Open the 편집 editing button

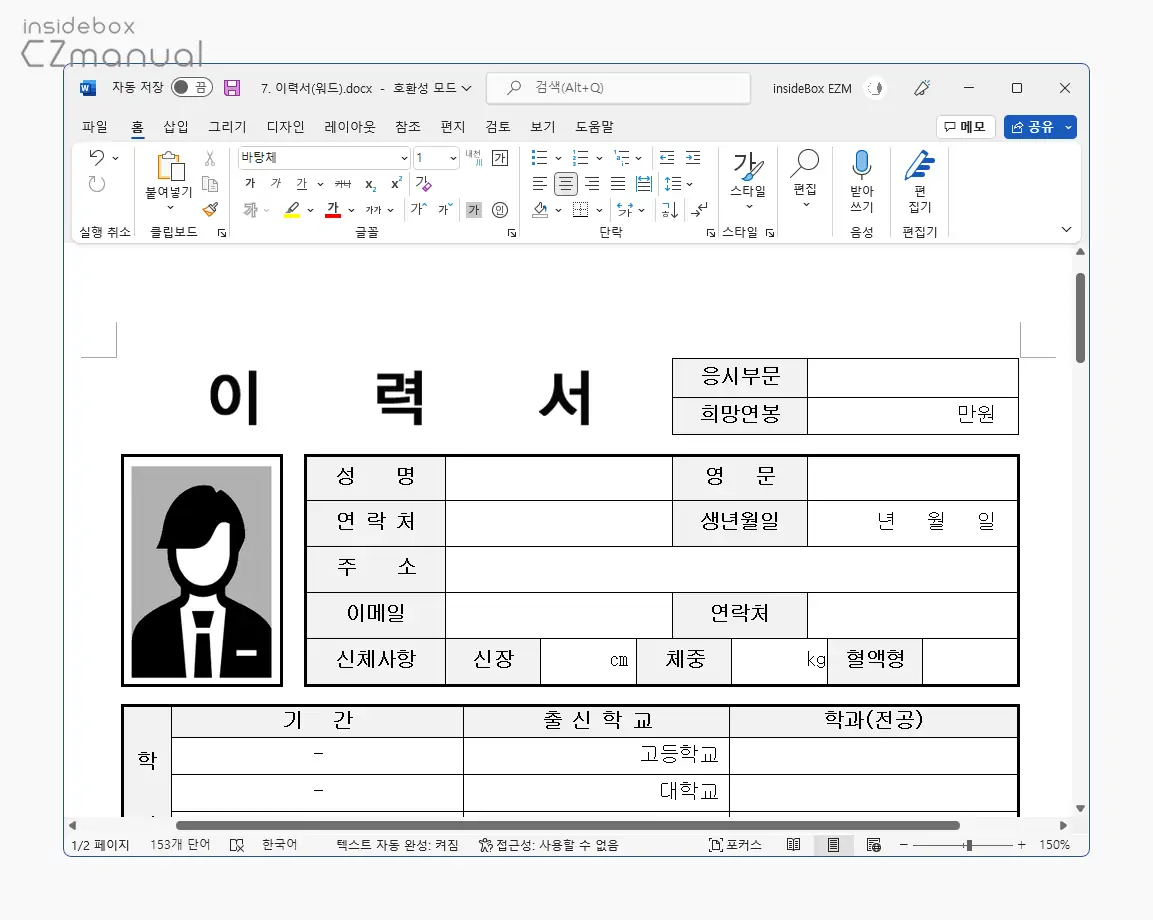tap(805, 179)
